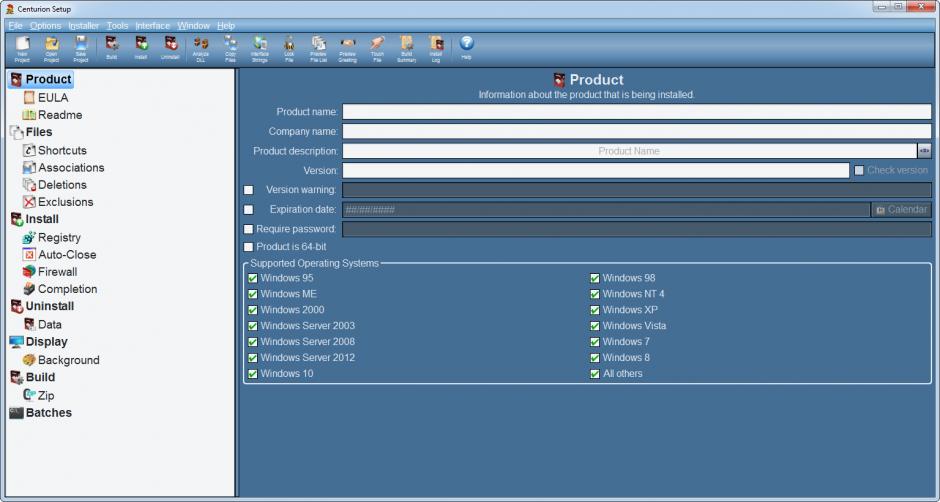
Task: Uncheck Windows 95 support
Action: coord(252,278)
